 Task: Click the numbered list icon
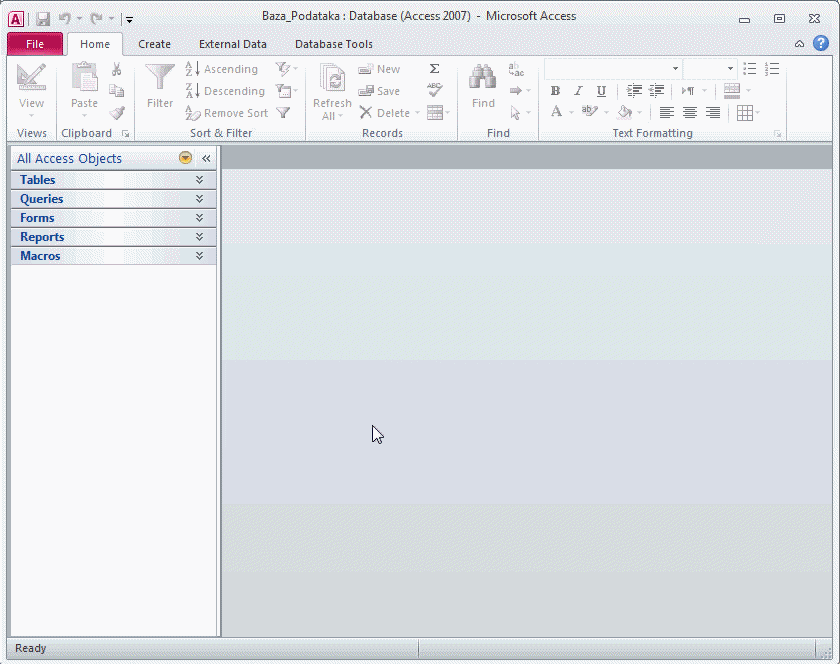pos(772,69)
